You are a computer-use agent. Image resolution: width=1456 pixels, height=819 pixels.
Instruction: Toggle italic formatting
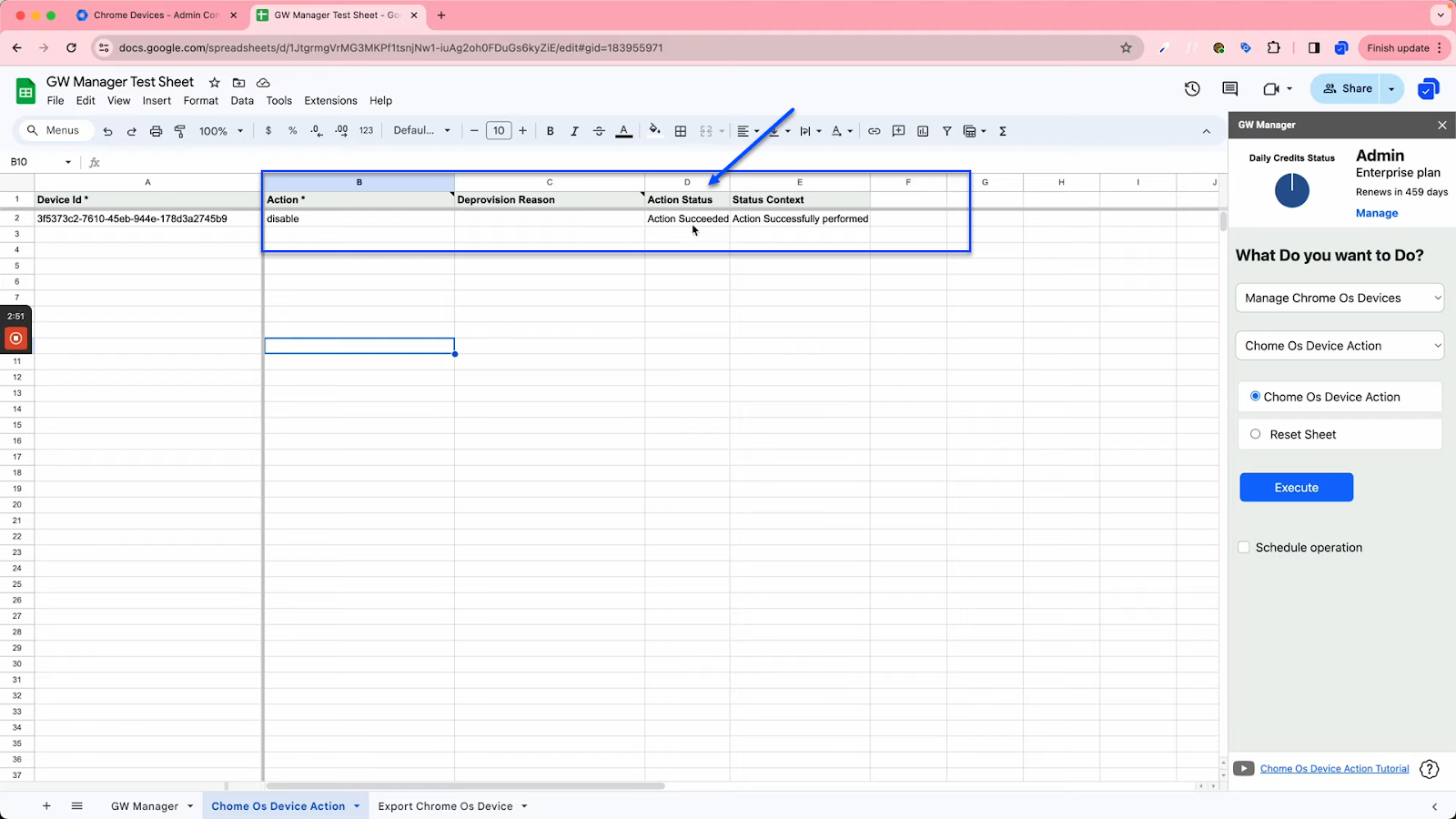[x=574, y=131]
